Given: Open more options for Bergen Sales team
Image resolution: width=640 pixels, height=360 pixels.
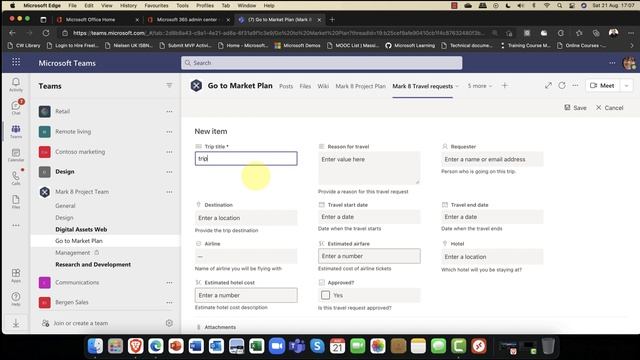Looking at the screenshot, I should 169,302.
